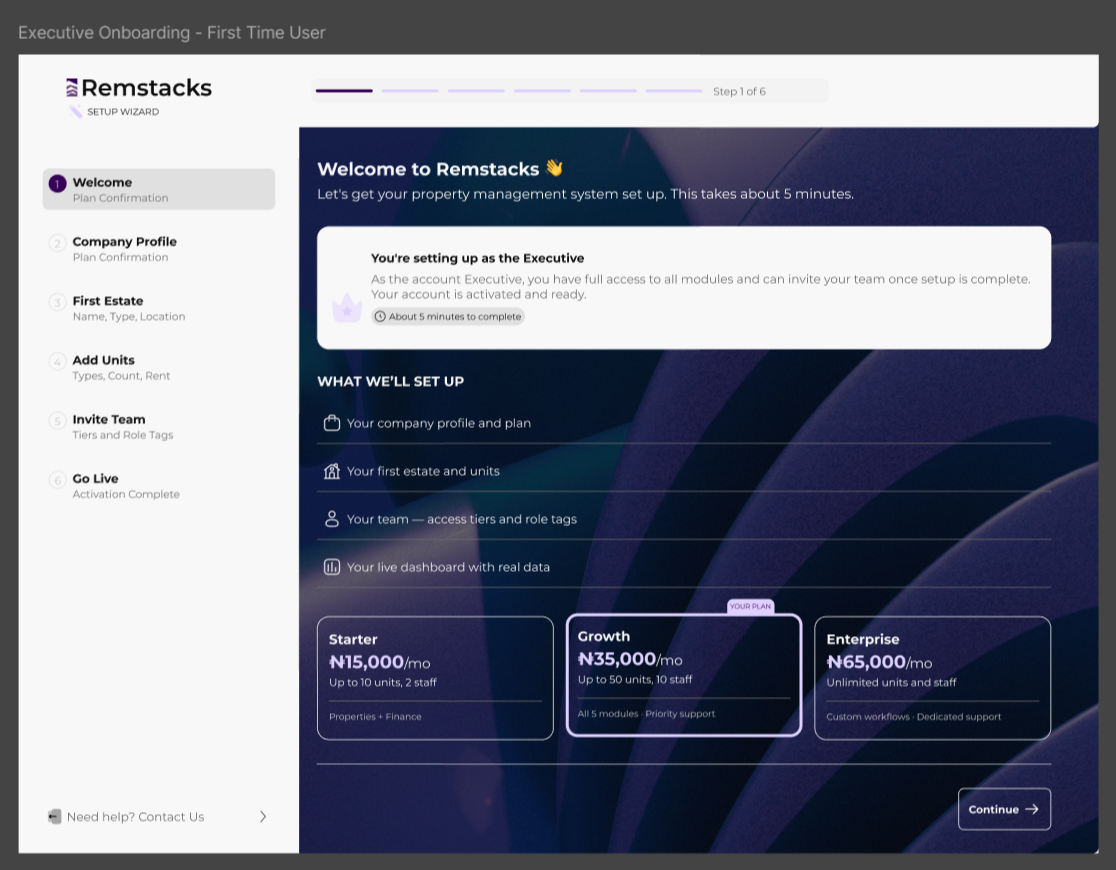Viewport: 1116px width, 870px height.
Task: Click the sixth progress bar segment
Action: (x=674, y=91)
